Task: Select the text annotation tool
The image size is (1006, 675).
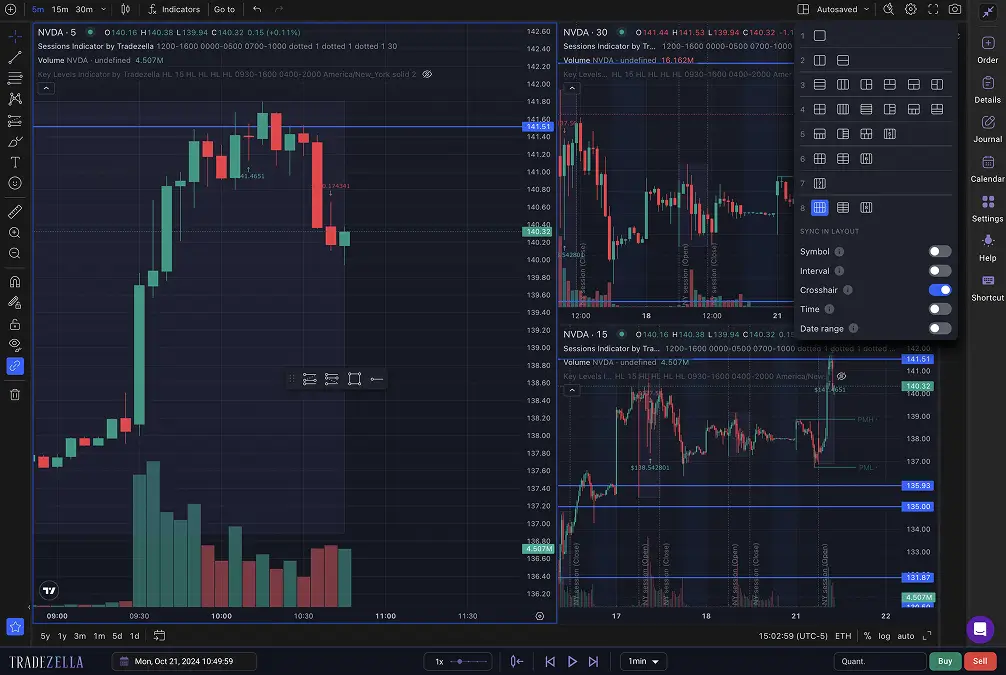Action: (15, 162)
